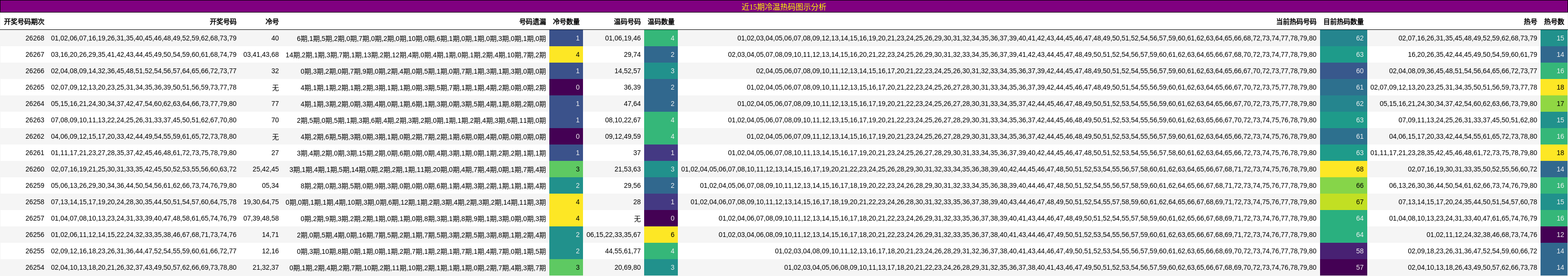Click the purple title 近15期冷温热码图示分析
This screenshot has height=276, width=1568.
pos(783,7)
